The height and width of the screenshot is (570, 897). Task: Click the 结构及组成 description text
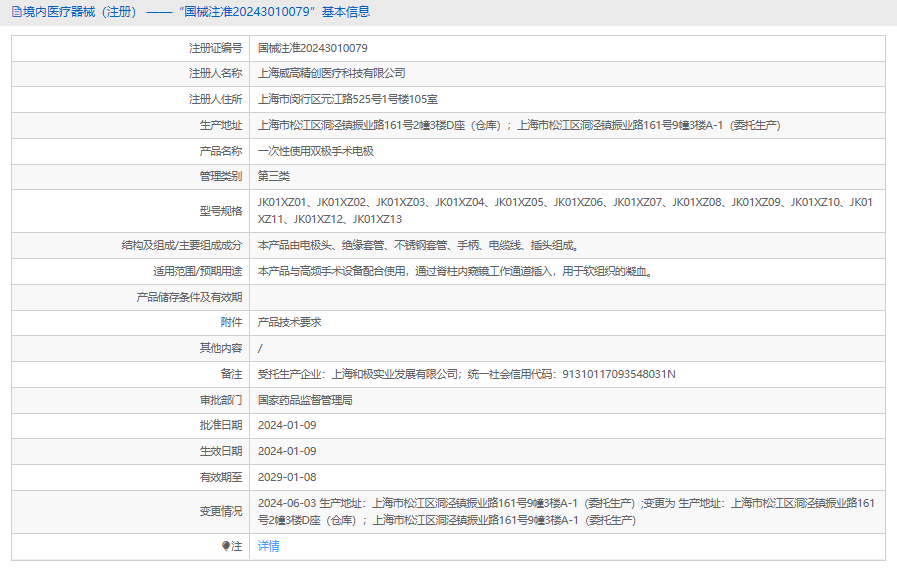[417, 245]
